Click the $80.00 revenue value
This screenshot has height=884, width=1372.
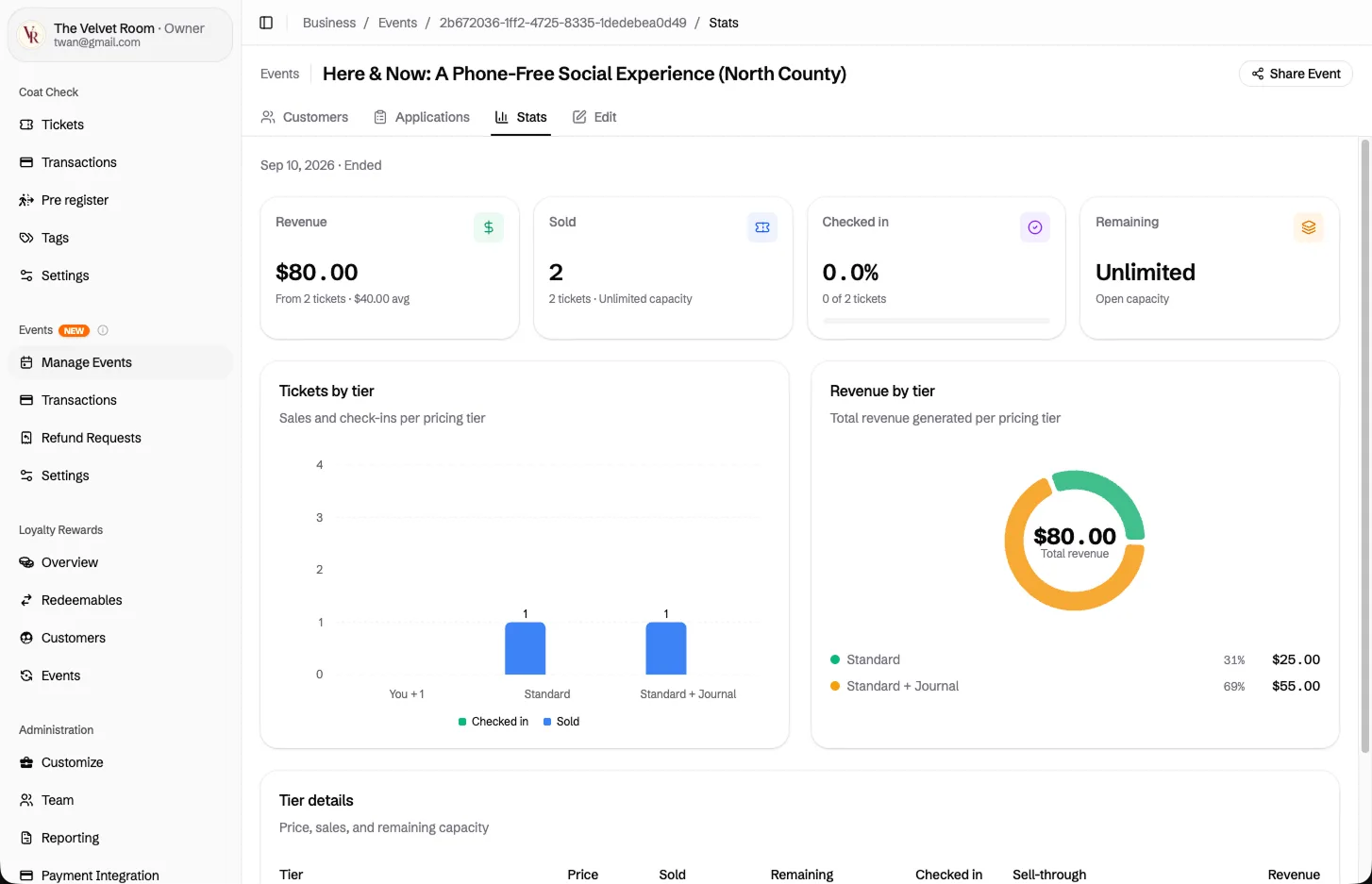317,273
